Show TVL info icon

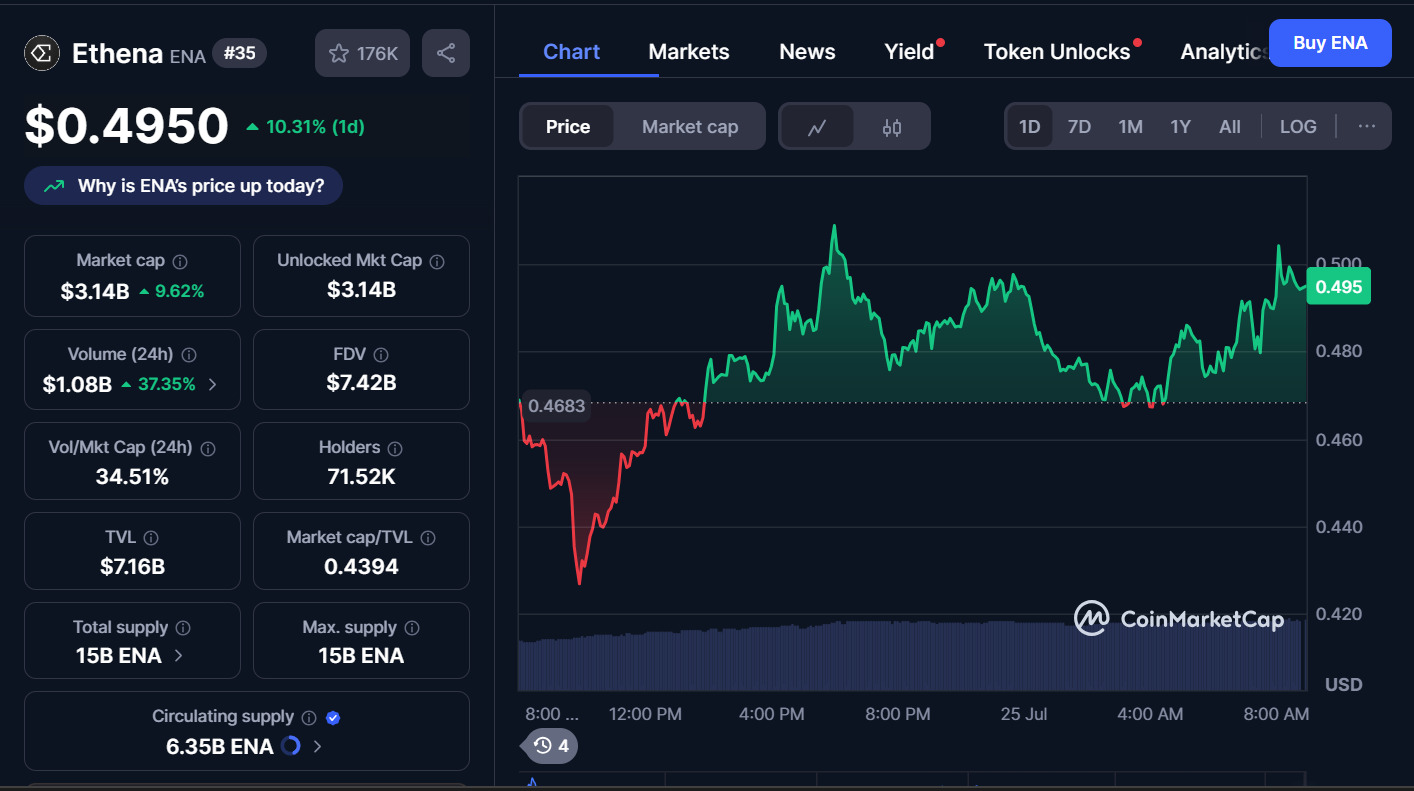[x=151, y=538]
